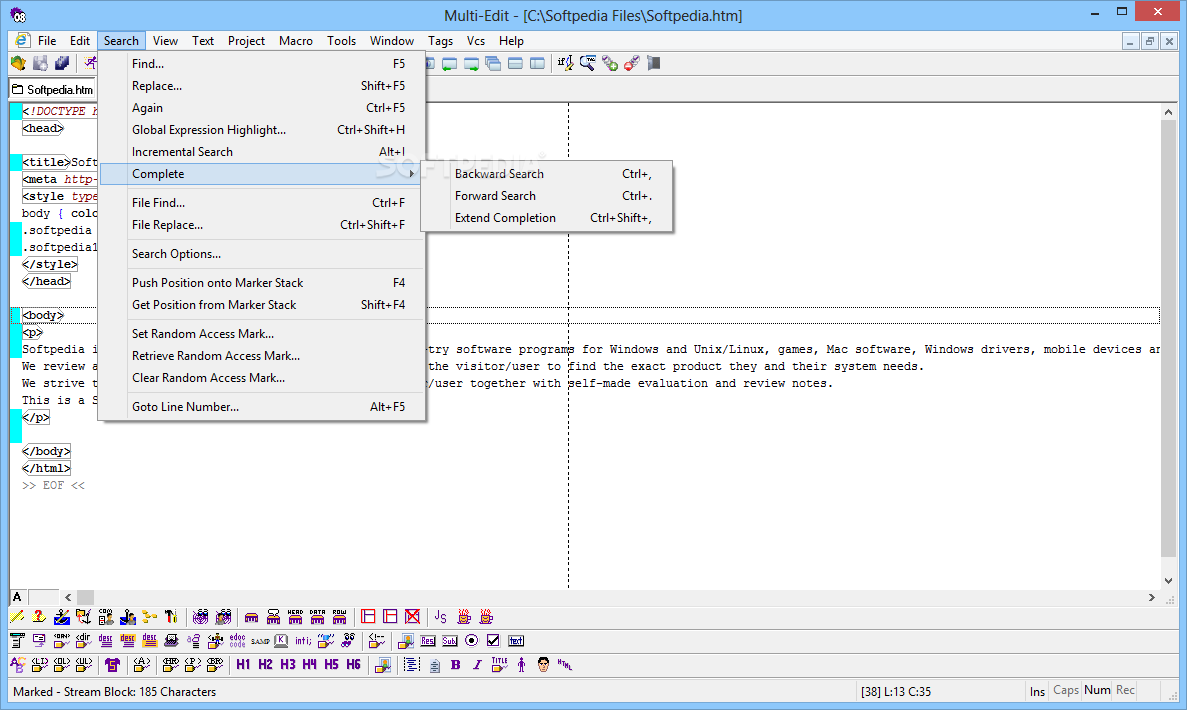This screenshot has width=1187, height=710.
Task: Insert table HEAD tag icon
Action: click(295, 617)
